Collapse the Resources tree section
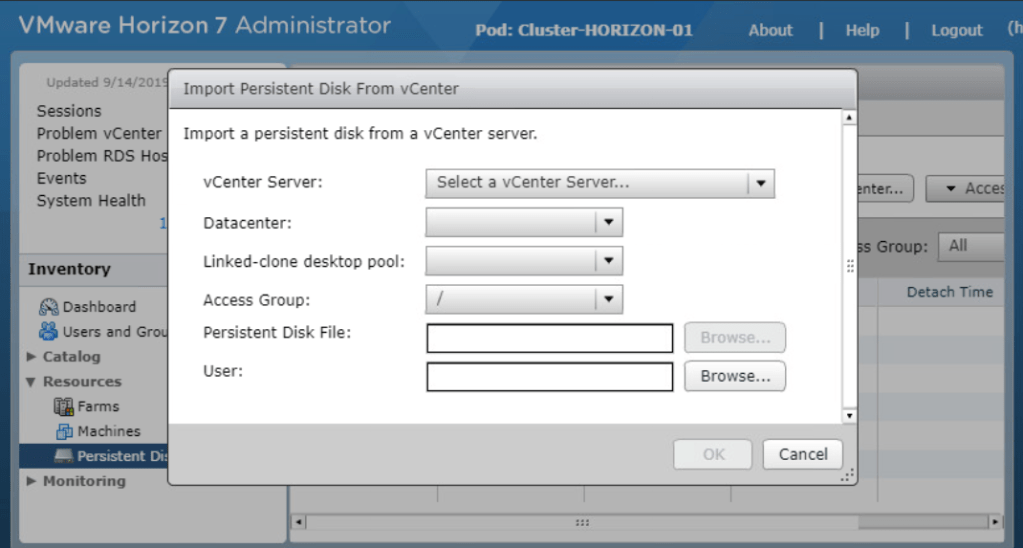The width and height of the screenshot is (1023, 548). tap(32, 382)
